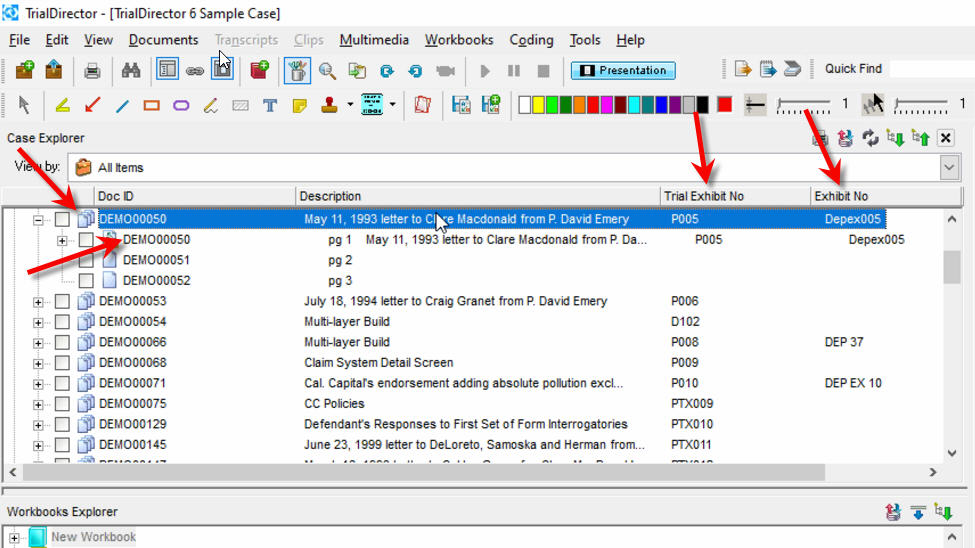Check the box for DEMO00071
This screenshot has height=548, width=975.
(x=62, y=383)
